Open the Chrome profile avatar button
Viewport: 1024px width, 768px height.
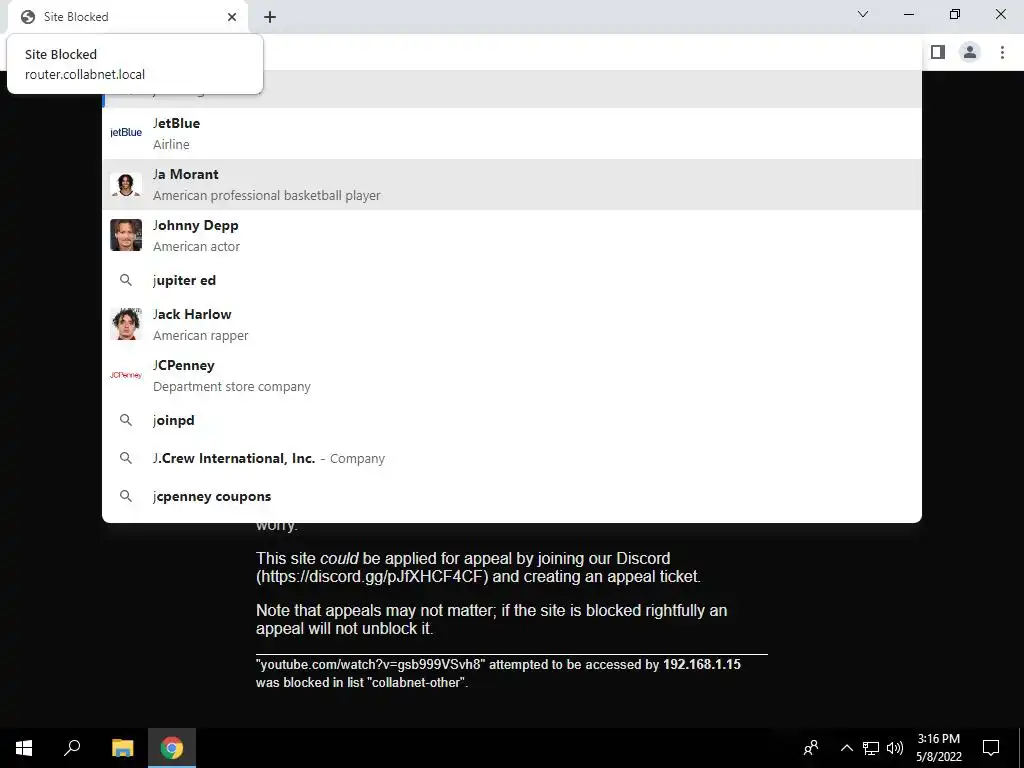coord(970,52)
